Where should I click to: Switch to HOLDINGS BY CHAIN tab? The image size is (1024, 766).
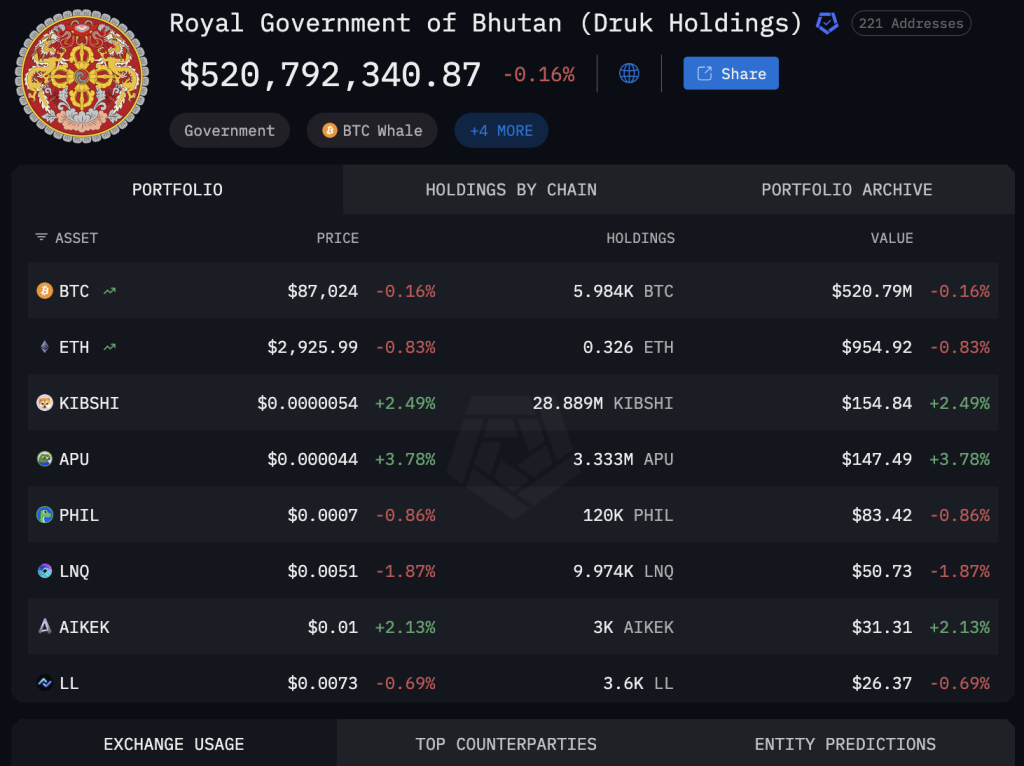(x=511, y=190)
